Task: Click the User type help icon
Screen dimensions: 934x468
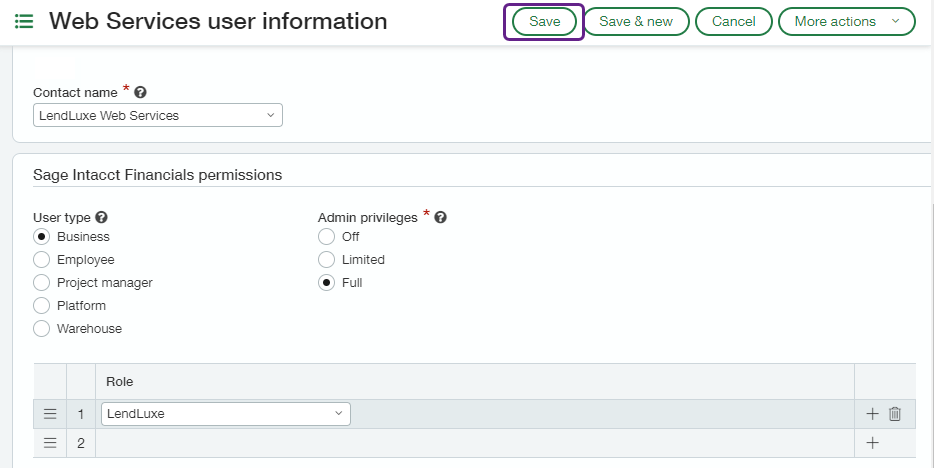Action: tap(101, 217)
